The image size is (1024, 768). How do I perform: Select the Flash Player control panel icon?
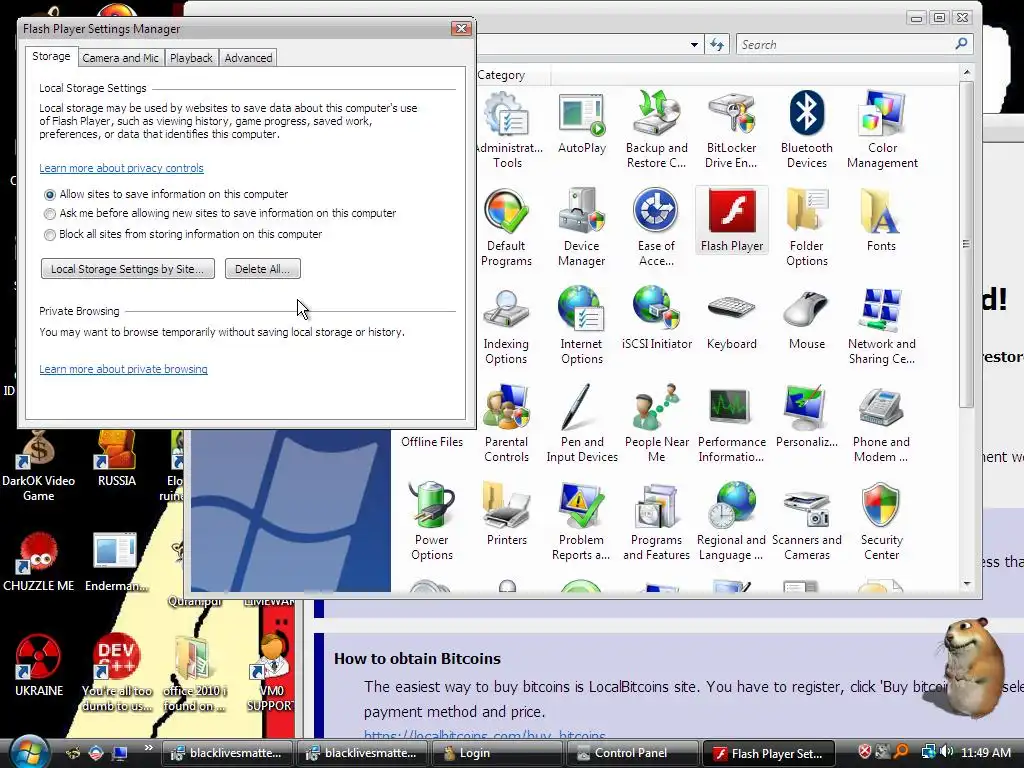click(731, 221)
